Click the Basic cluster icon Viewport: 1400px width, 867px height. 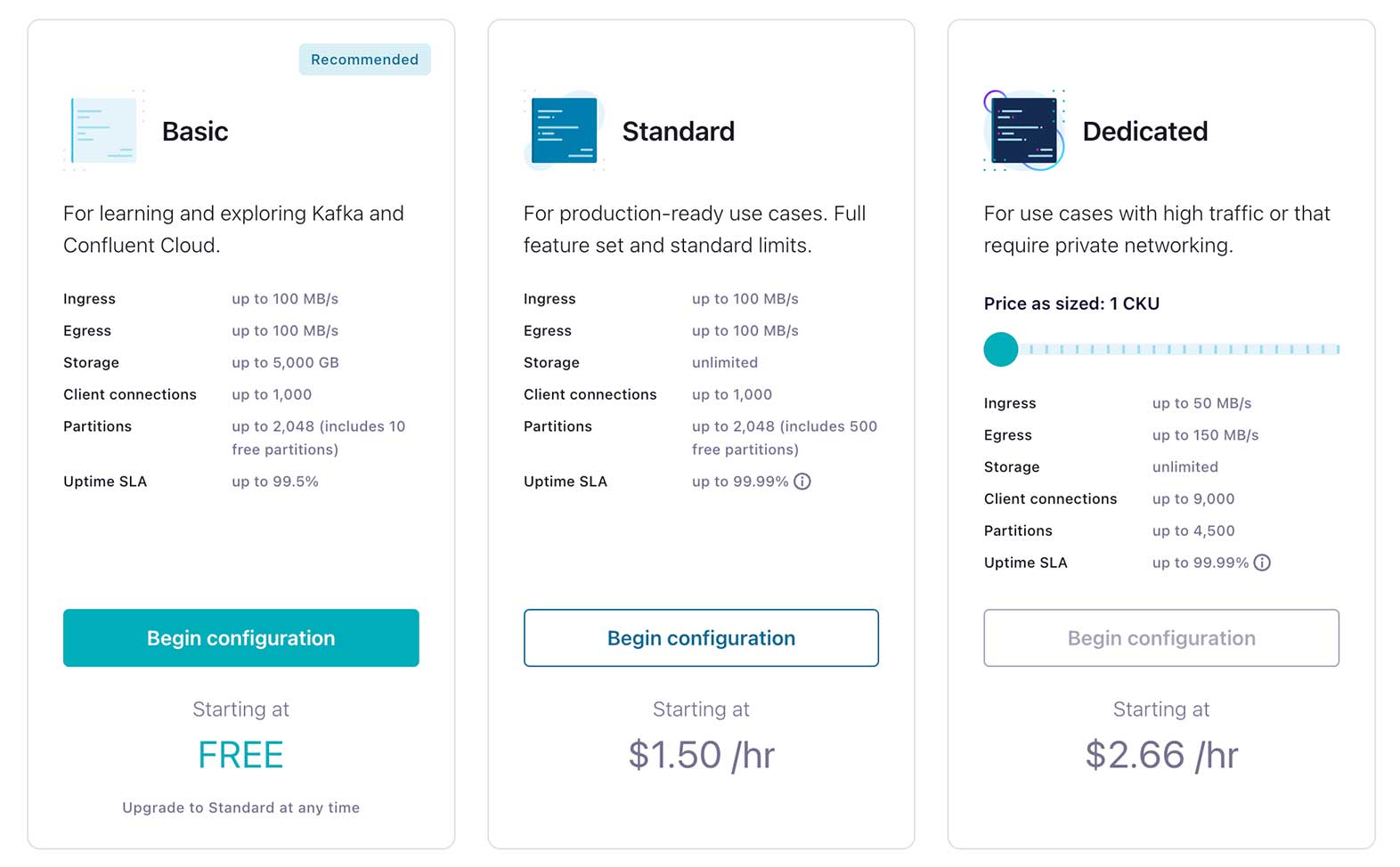click(x=104, y=131)
